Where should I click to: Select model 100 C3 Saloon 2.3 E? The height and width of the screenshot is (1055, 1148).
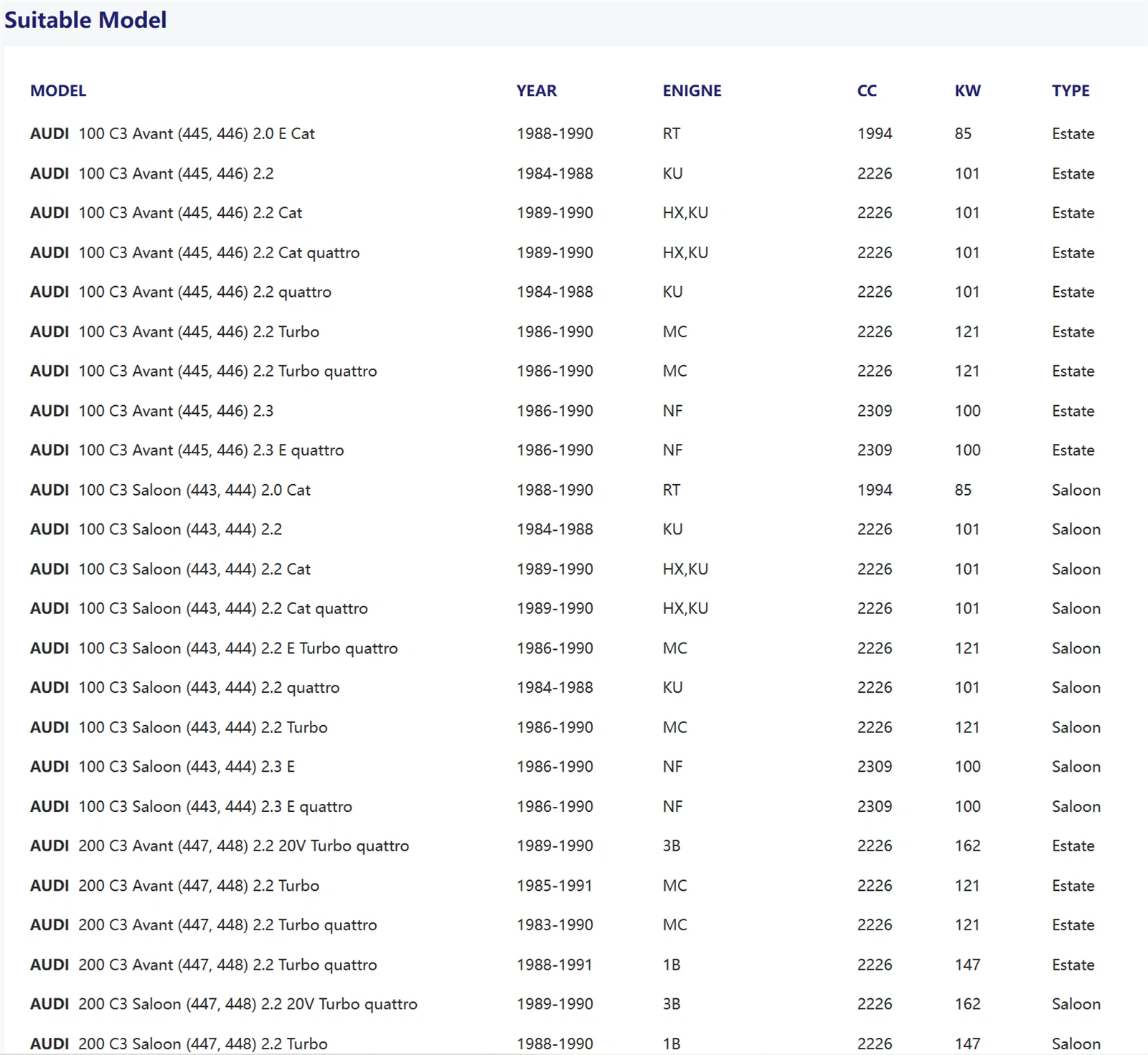[162, 767]
